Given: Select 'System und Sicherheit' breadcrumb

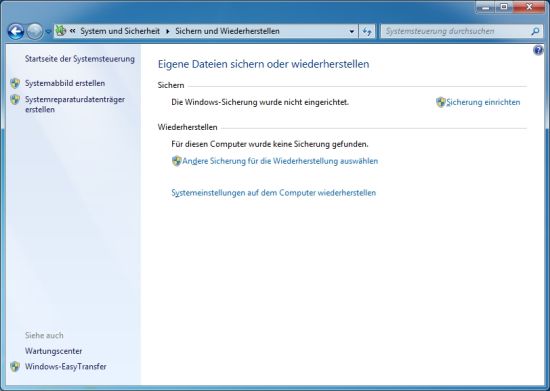Looking at the screenshot, I should coord(120,31).
